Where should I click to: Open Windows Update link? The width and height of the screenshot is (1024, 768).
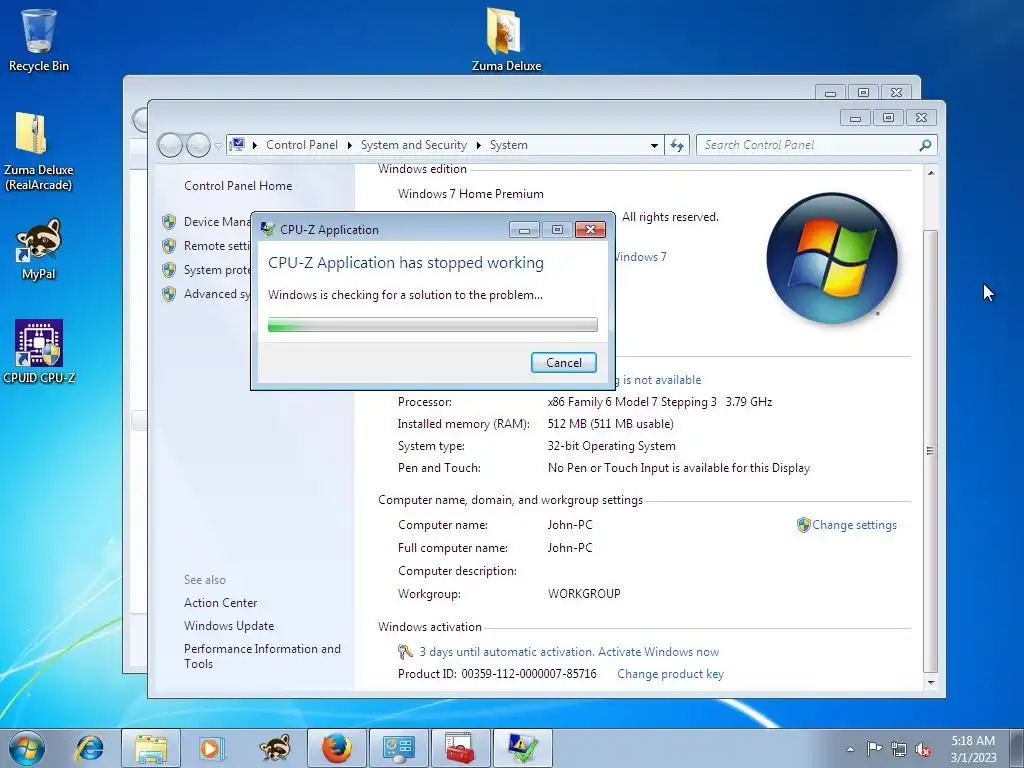[229, 626]
